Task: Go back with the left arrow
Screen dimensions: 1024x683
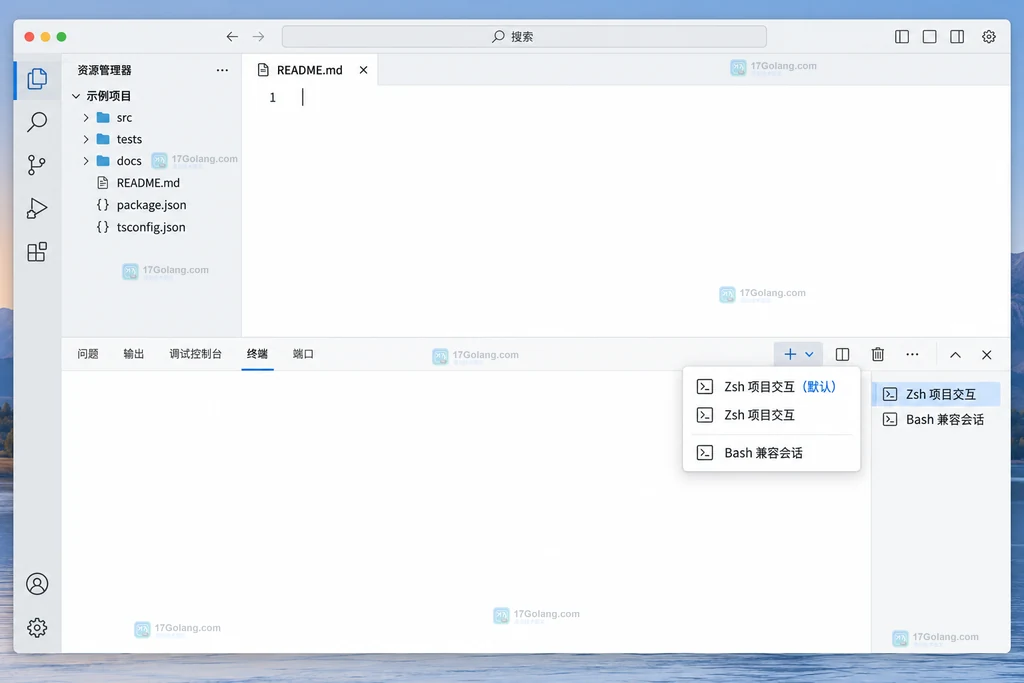Action: click(232, 37)
